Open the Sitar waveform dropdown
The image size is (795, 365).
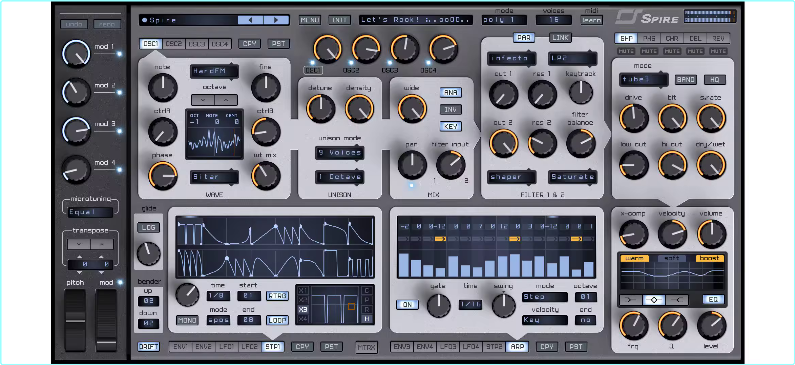click(x=215, y=177)
